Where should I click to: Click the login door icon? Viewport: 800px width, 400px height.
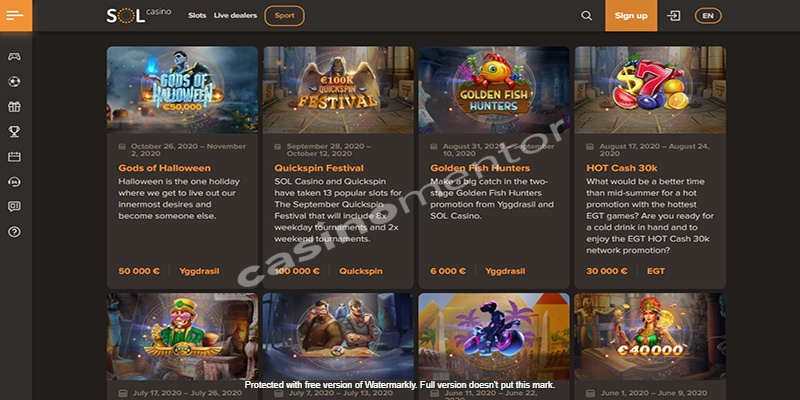(673, 16)
